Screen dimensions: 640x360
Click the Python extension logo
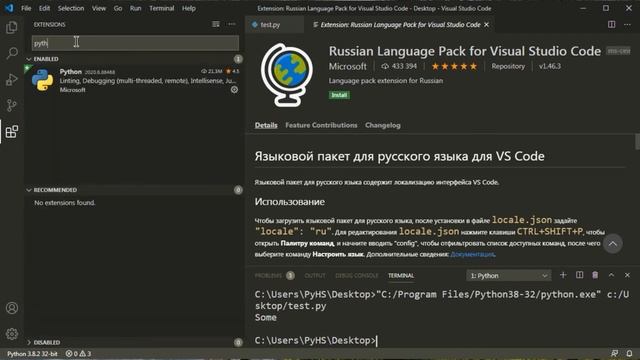[x=42, y=80]
